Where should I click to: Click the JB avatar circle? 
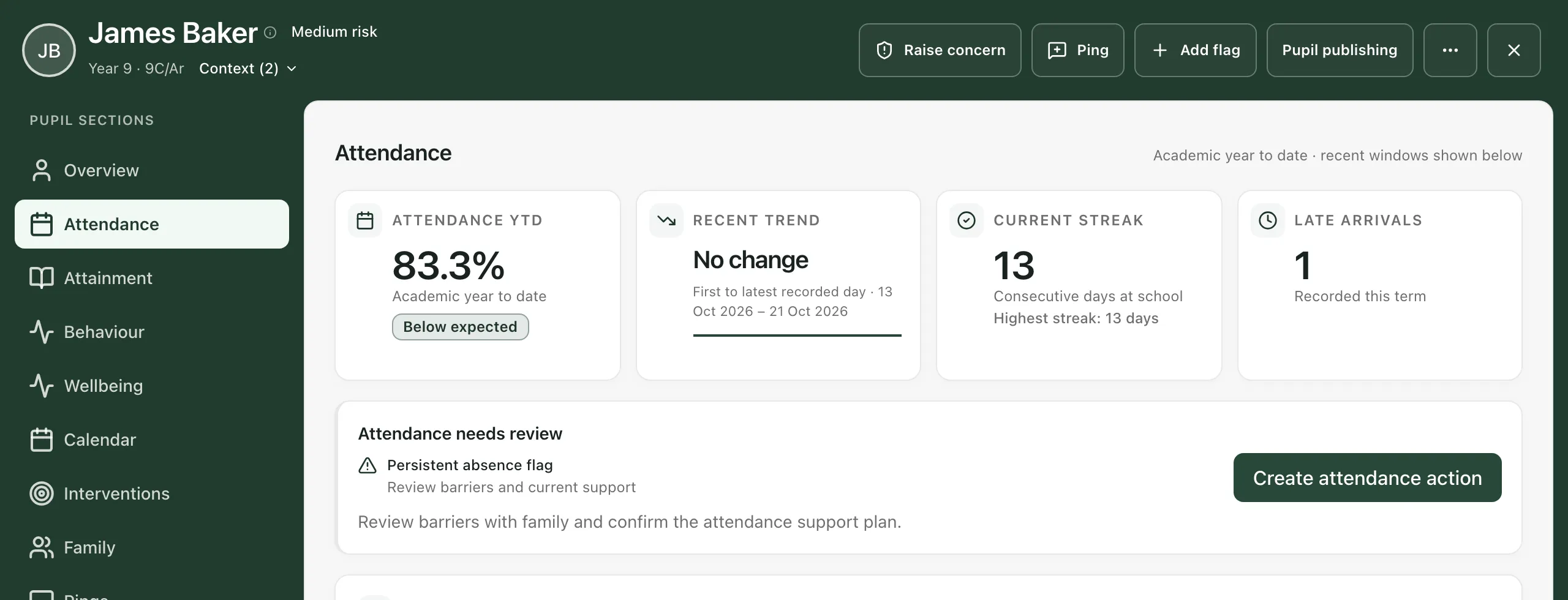click(49, 50)
